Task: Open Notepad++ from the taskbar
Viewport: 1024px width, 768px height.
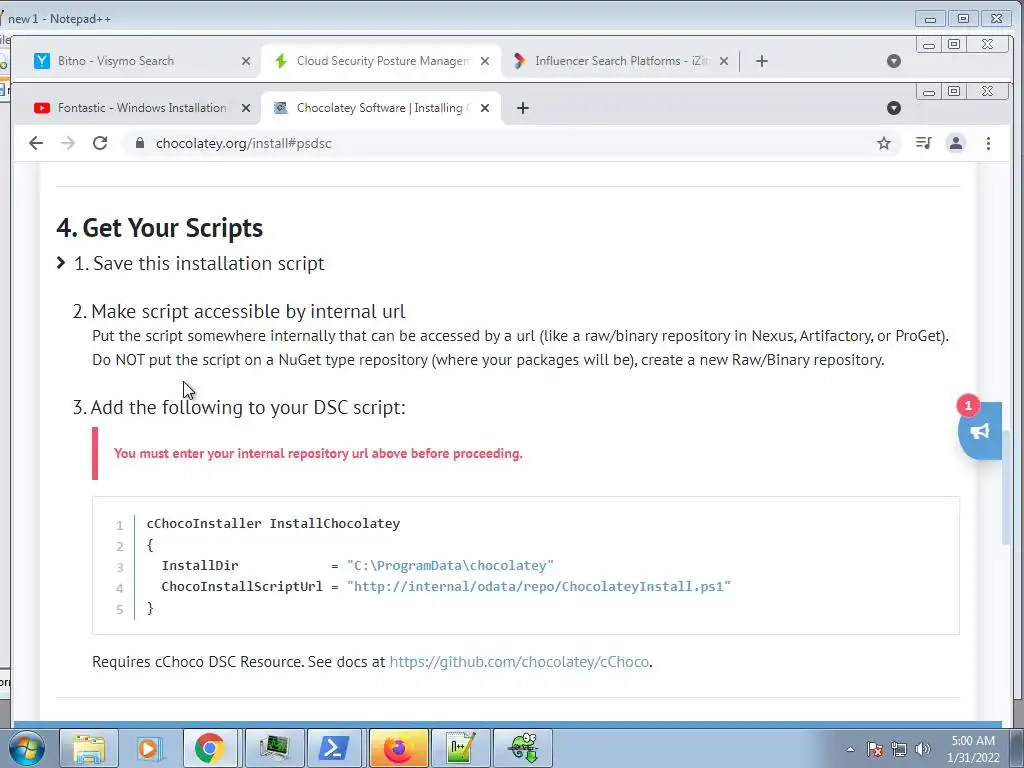Action: 461,748
